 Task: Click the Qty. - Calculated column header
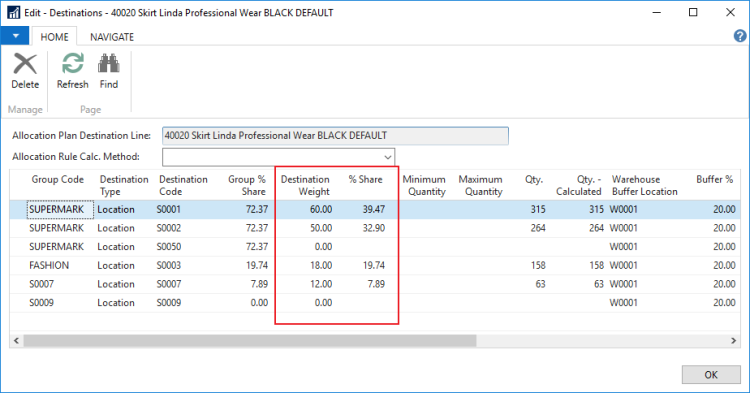tap(578, 186)
